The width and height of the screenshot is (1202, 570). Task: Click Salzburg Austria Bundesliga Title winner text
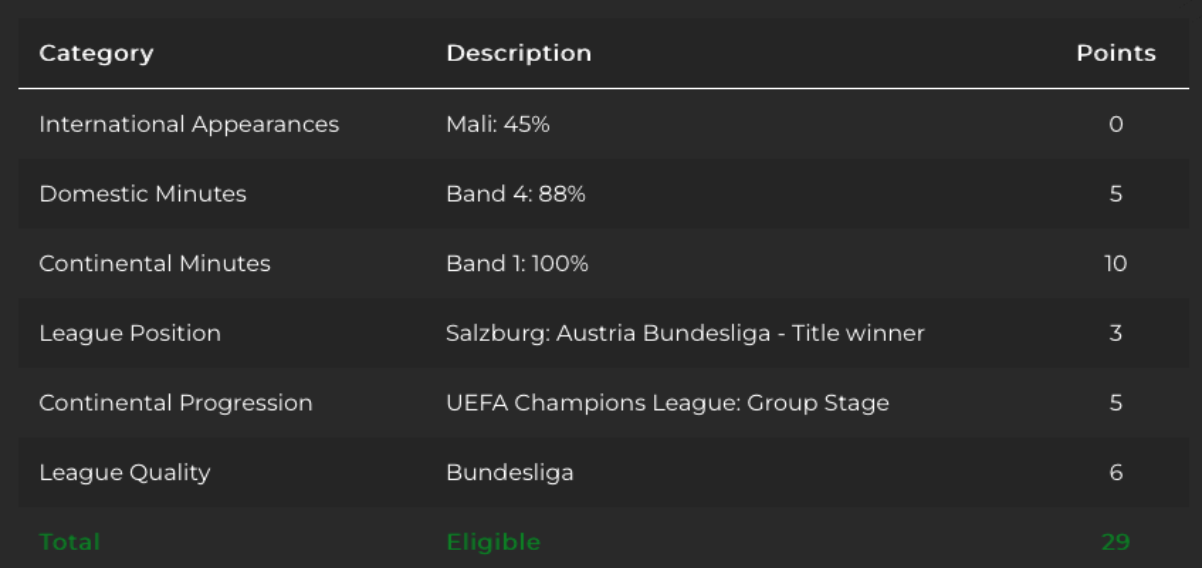click(x=685, y=333)
